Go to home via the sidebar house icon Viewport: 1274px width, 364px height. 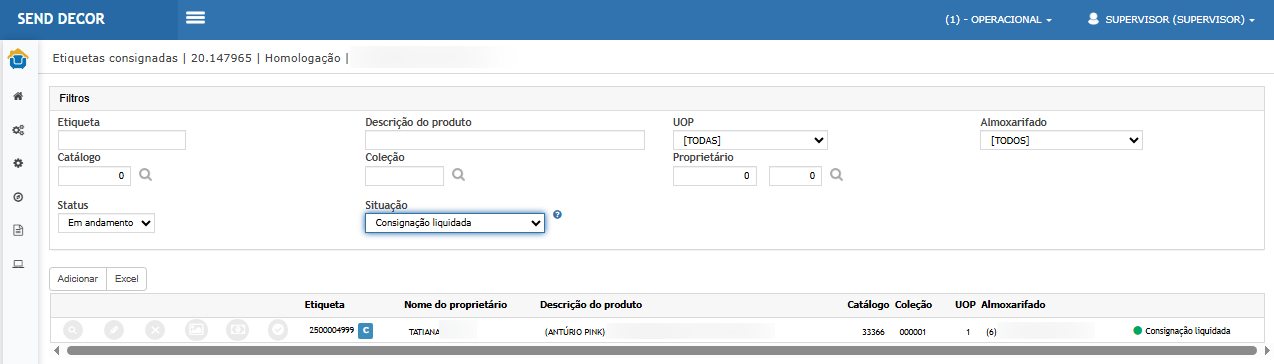(x=18, y=97)
